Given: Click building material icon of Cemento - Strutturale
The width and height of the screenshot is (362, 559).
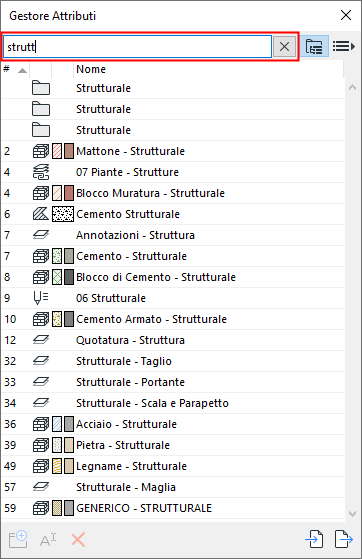Looking at the screenshot, I should (41, 256).
